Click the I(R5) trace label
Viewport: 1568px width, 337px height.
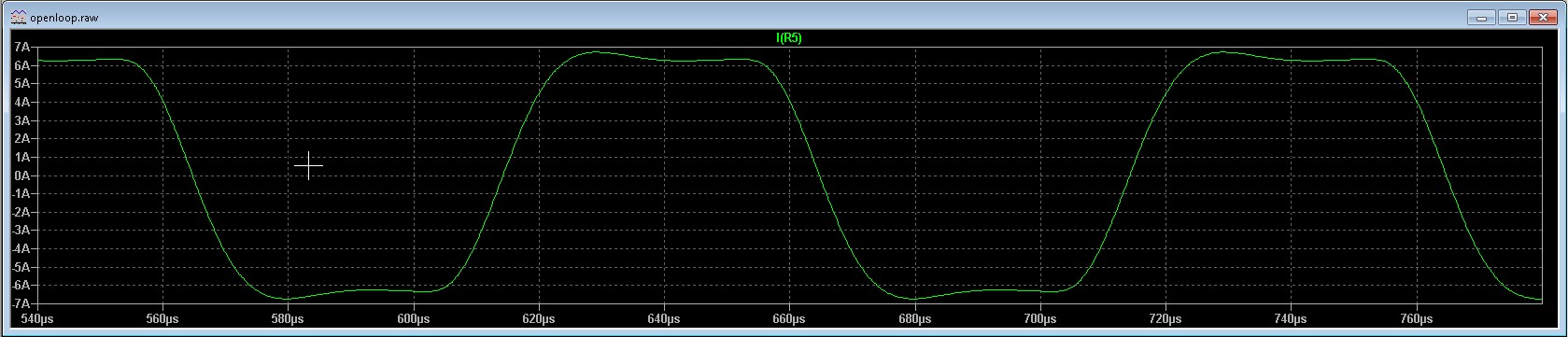tap(788, 38)
